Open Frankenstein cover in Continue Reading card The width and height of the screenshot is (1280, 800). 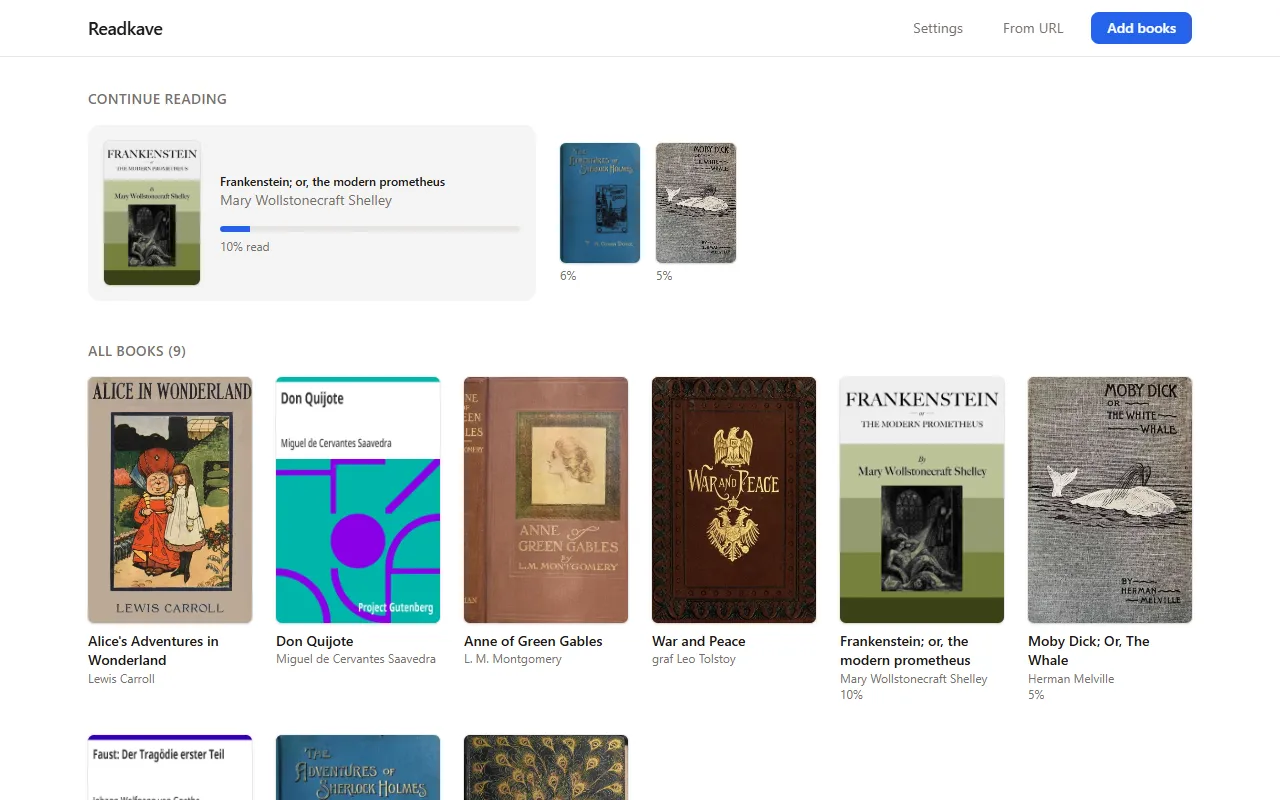pyautogui.click(x=152, y=213)
